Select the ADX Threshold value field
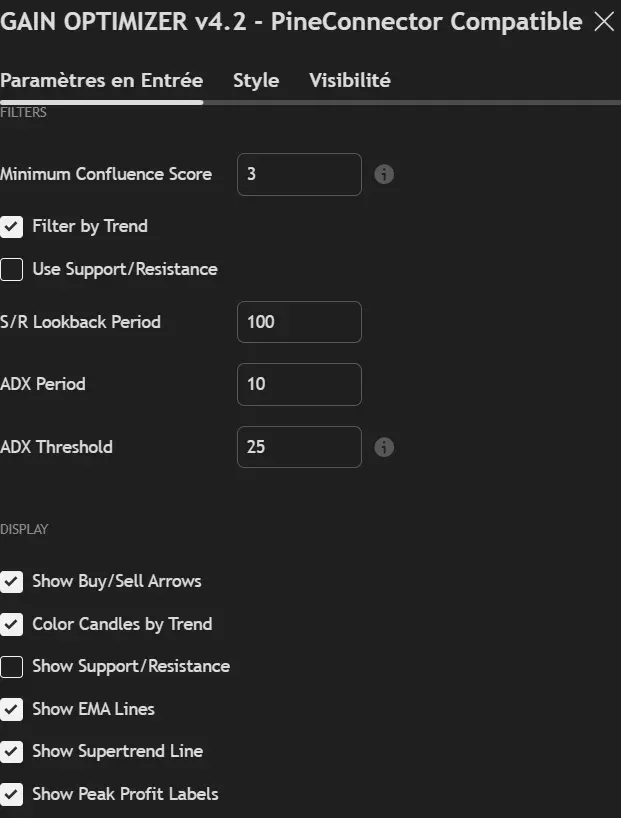This screenshot has width=621, height=818. [298, 447]
